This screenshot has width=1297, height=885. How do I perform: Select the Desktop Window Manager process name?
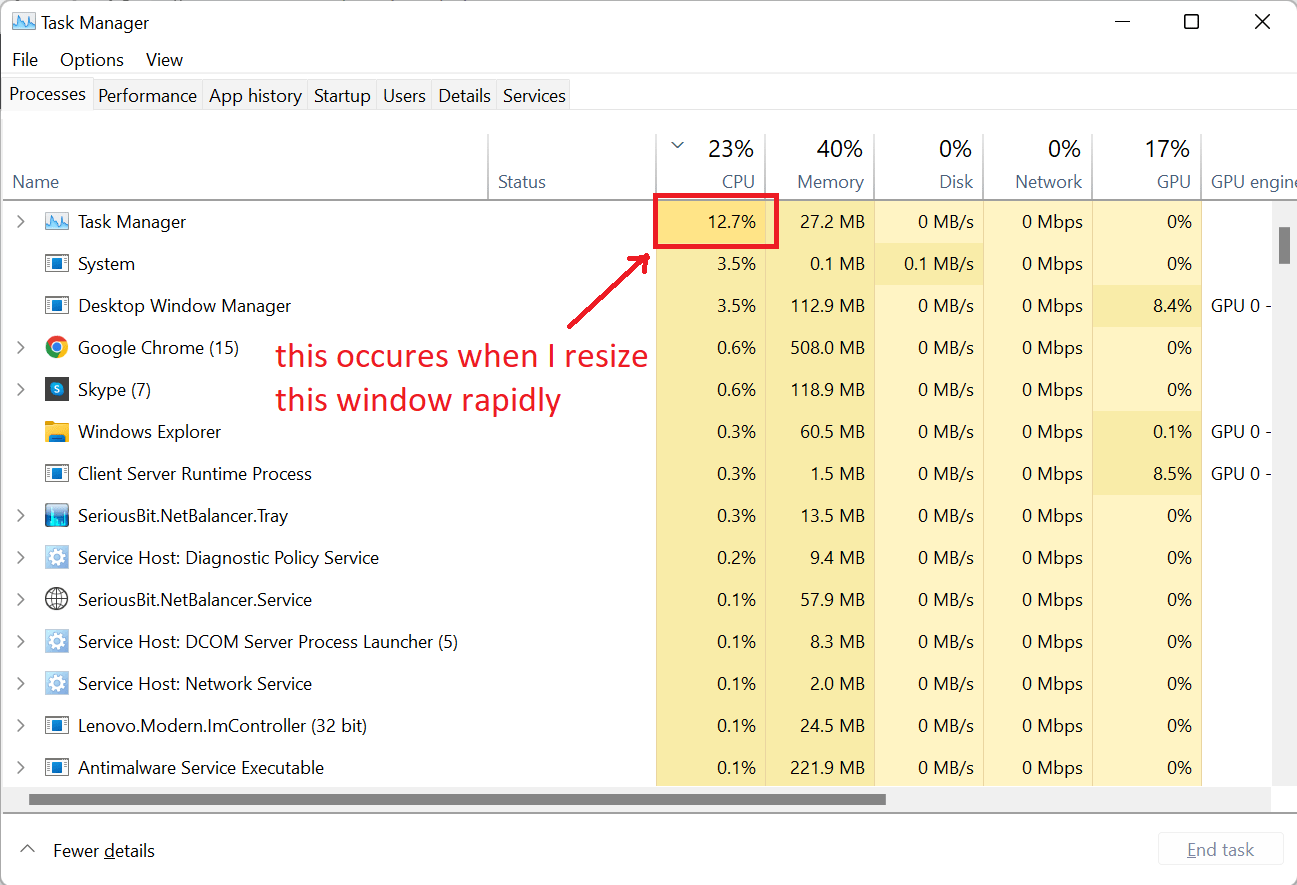click(x=185, y=306)
